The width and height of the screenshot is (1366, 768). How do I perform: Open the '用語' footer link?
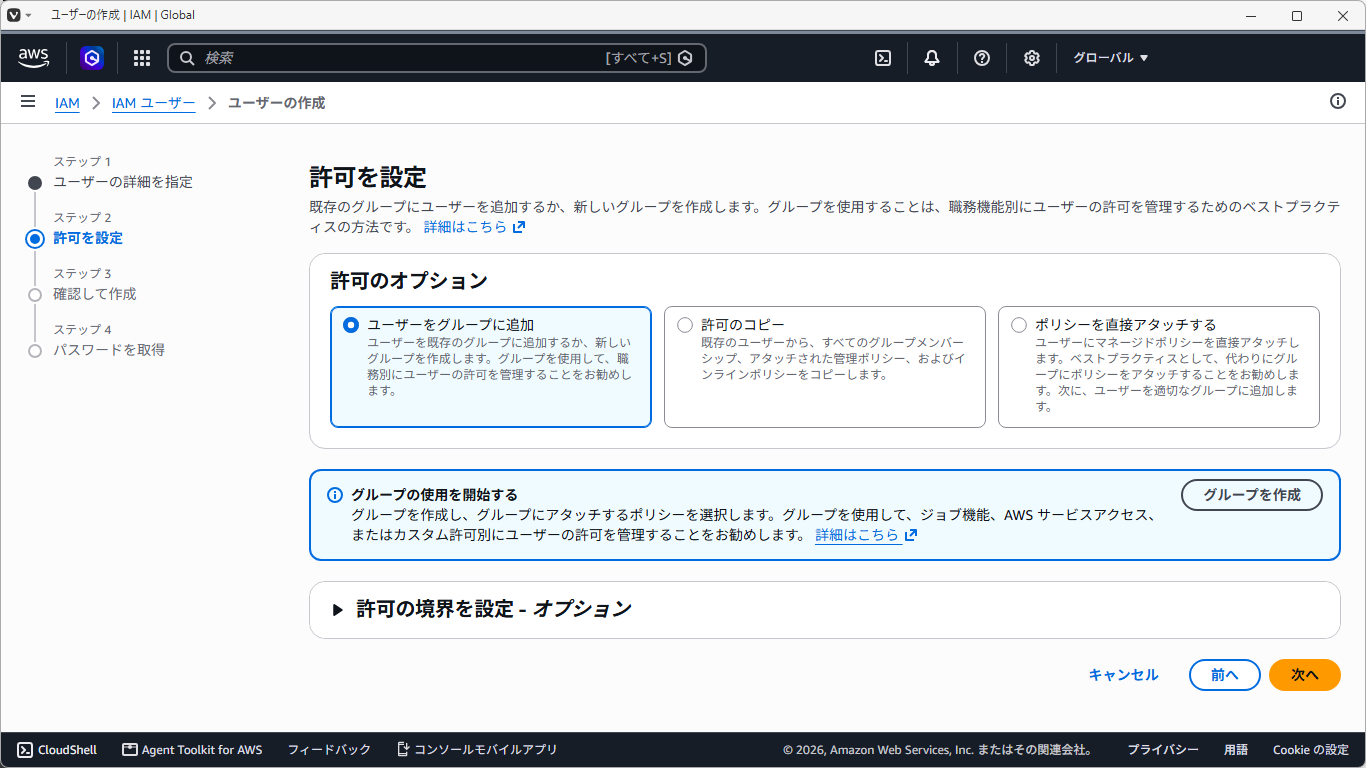1236,750
